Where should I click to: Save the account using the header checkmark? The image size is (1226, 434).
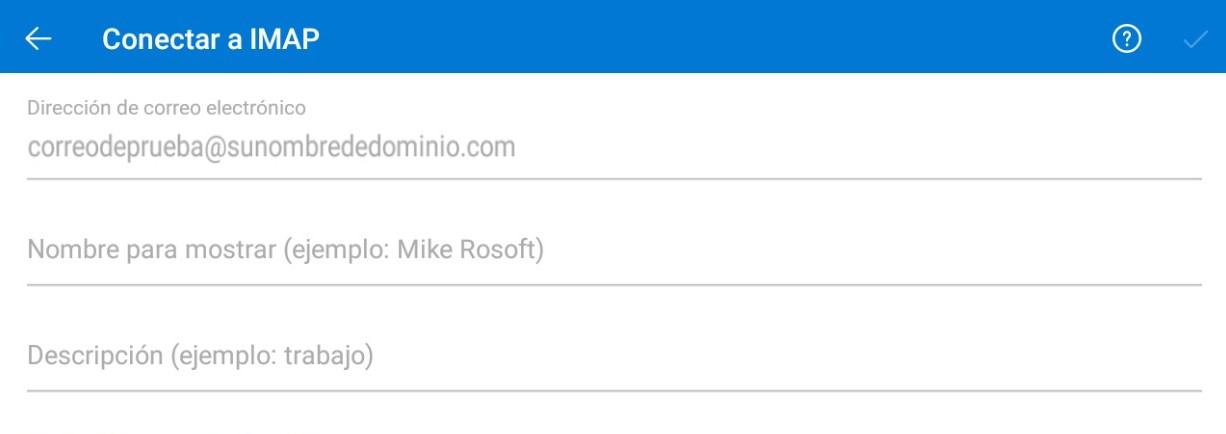[x=1195, y=40]
